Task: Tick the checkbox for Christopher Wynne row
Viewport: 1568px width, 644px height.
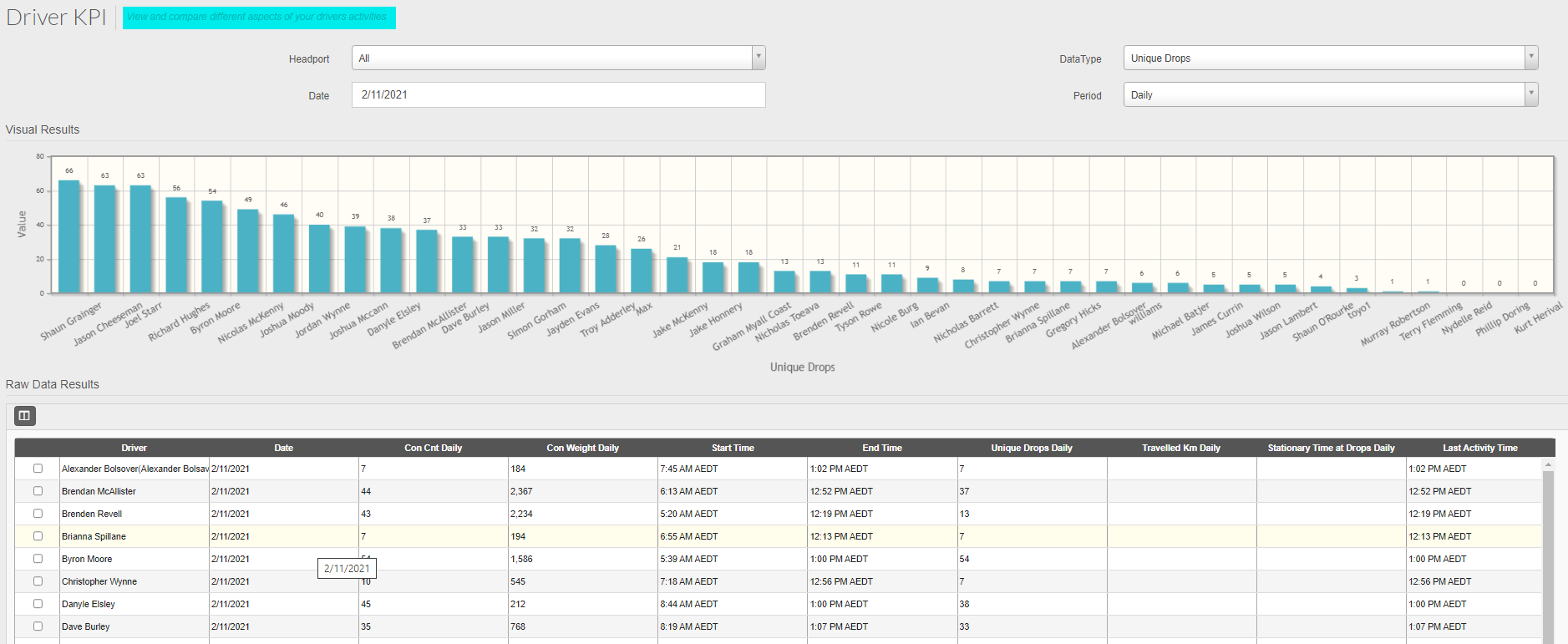Action: (38, 581)
